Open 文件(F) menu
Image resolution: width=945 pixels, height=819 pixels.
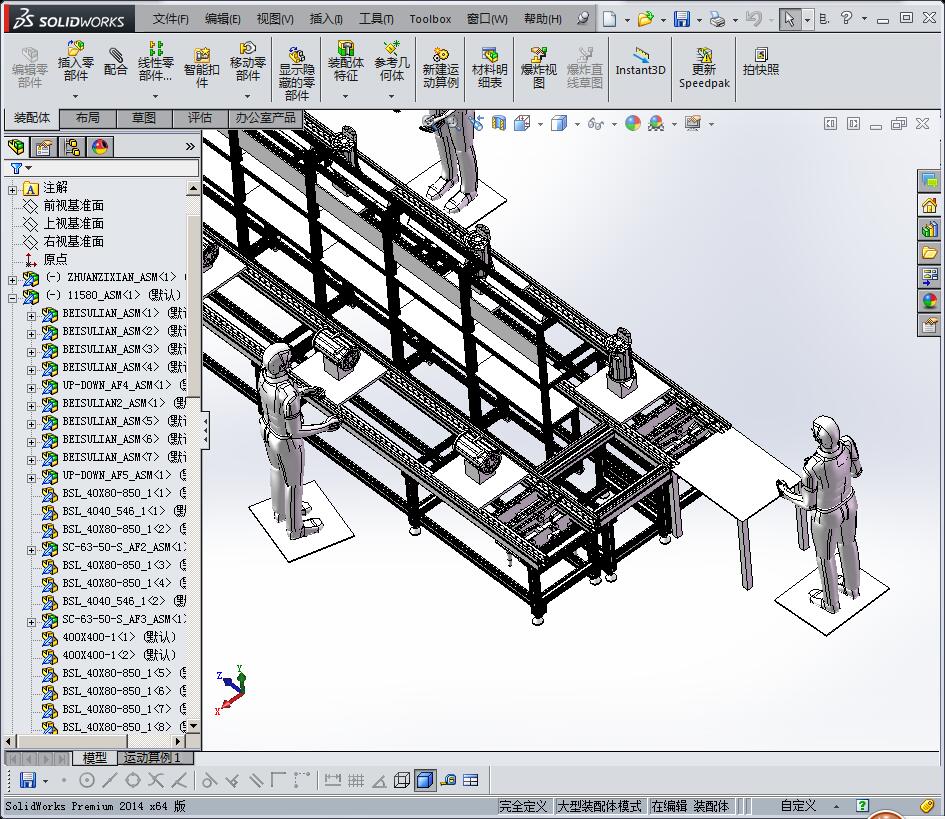coord(170,19)
